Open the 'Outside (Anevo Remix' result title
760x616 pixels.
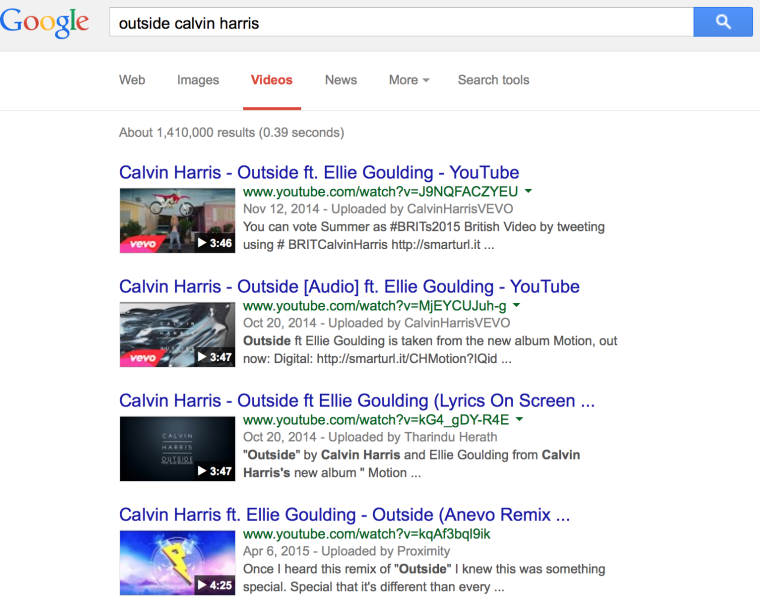pos(344,515)
